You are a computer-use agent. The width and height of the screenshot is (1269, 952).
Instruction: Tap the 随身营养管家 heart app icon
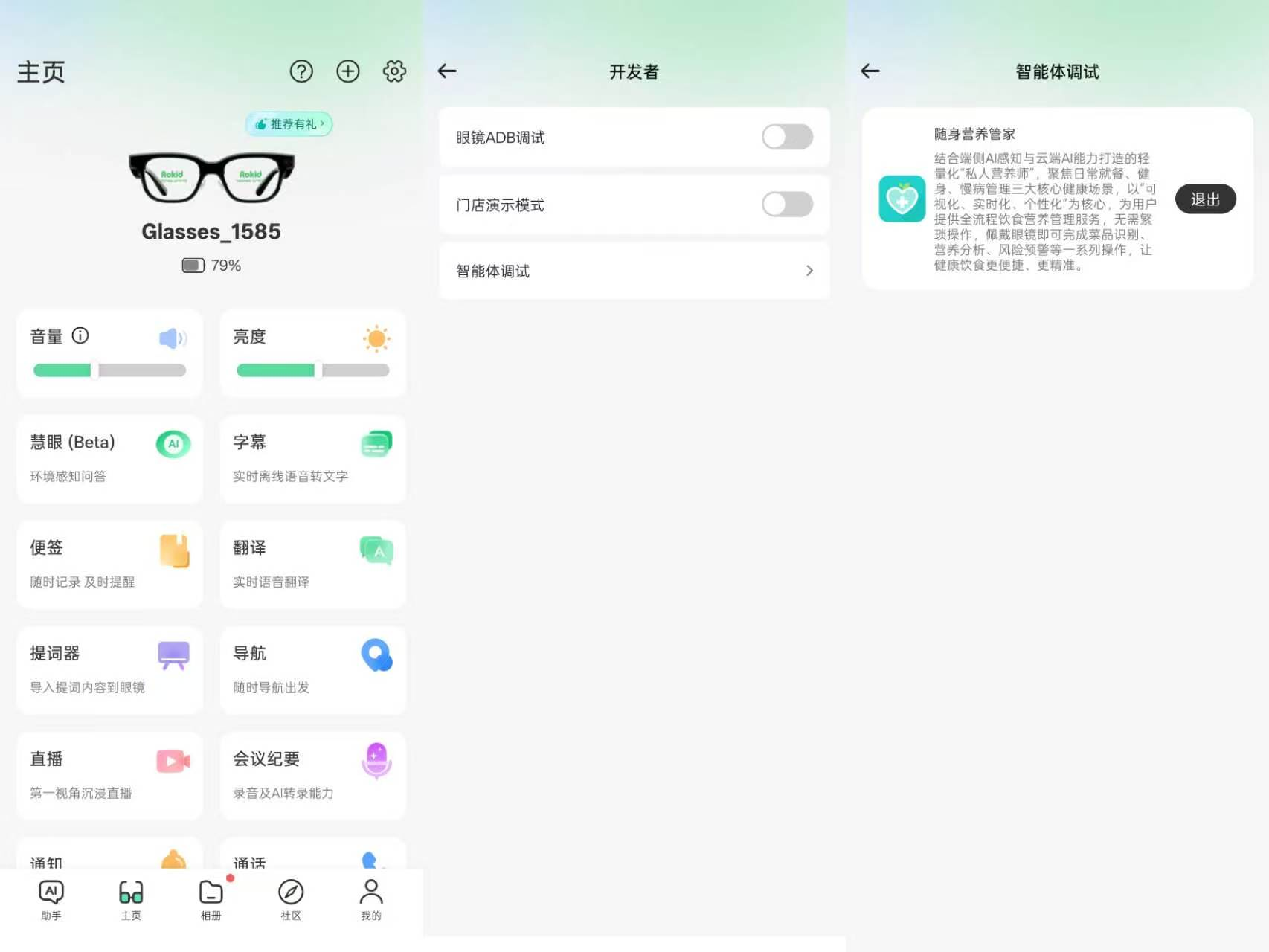(902, 199)
